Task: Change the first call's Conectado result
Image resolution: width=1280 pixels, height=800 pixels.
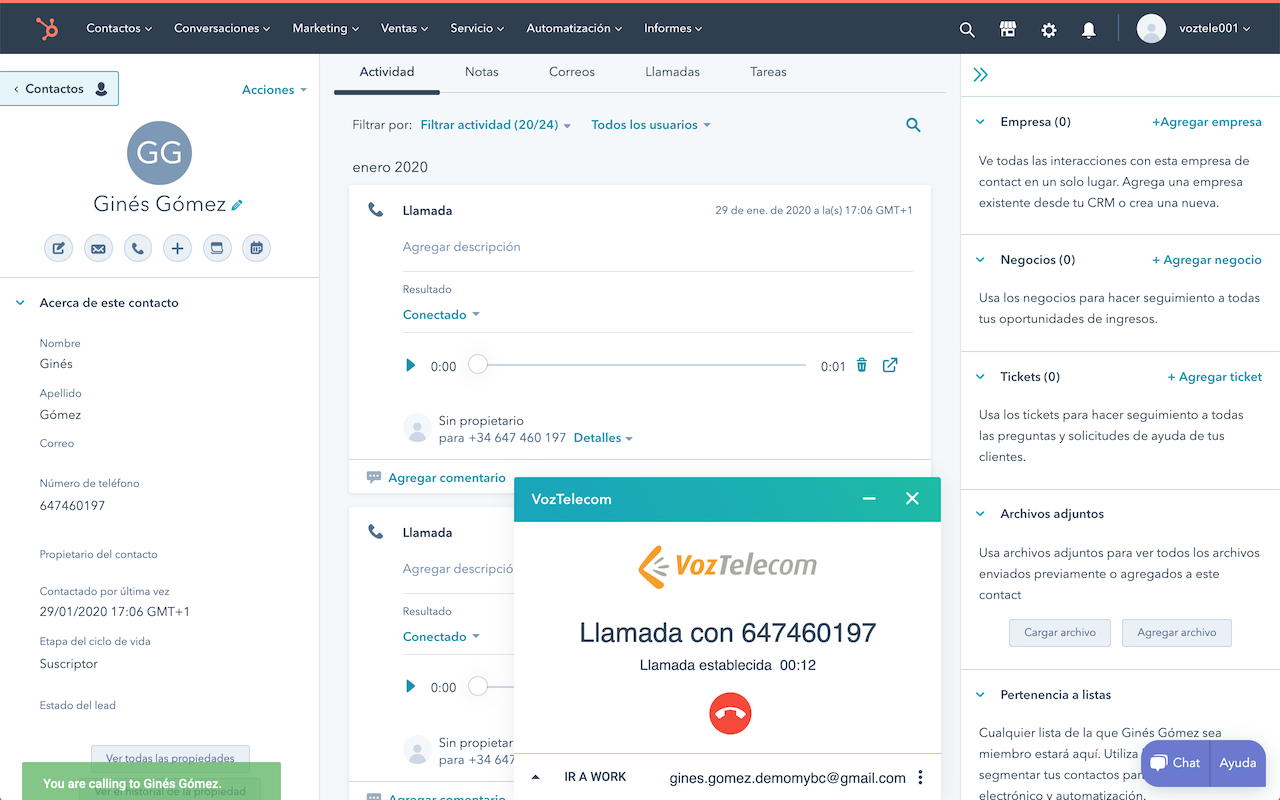Action: (x=441, y=315)
